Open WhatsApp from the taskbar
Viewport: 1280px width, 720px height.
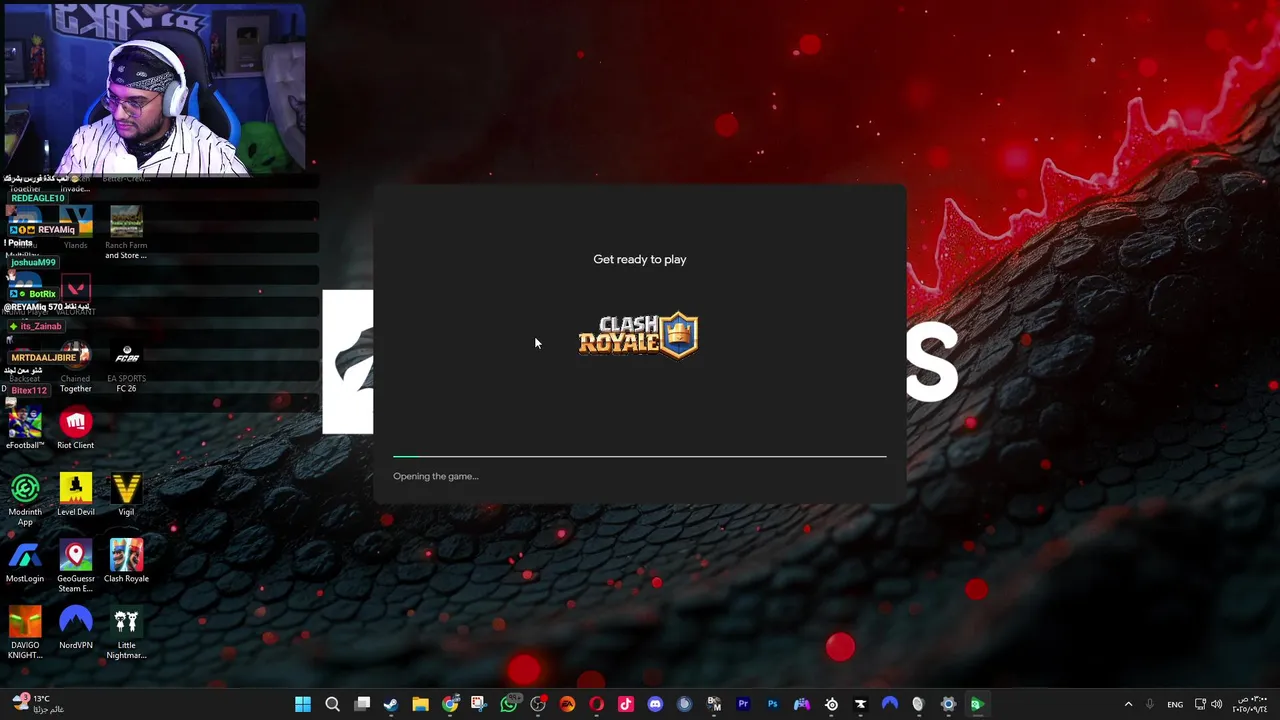point(509,704)
